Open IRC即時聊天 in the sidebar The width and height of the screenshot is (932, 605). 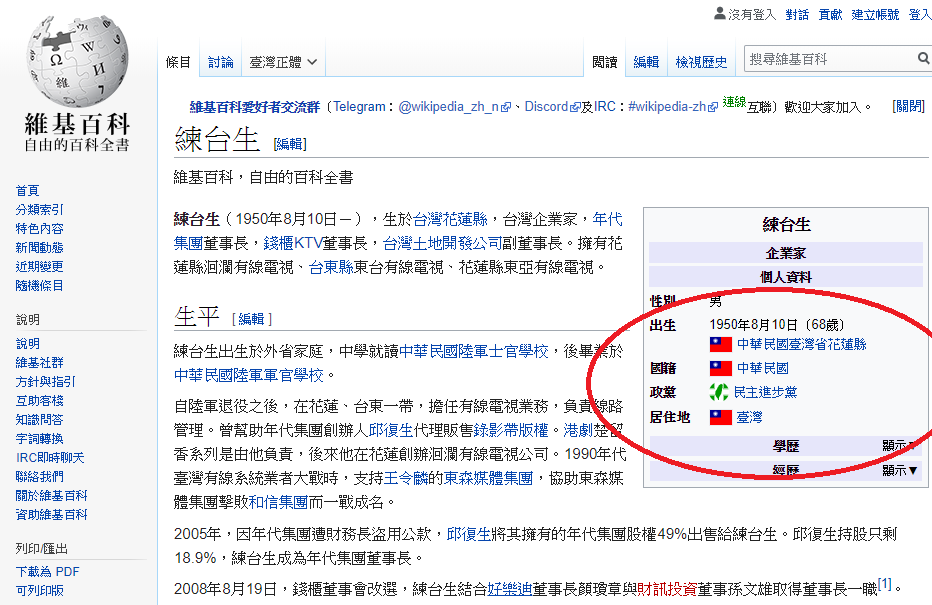[50, 458]
